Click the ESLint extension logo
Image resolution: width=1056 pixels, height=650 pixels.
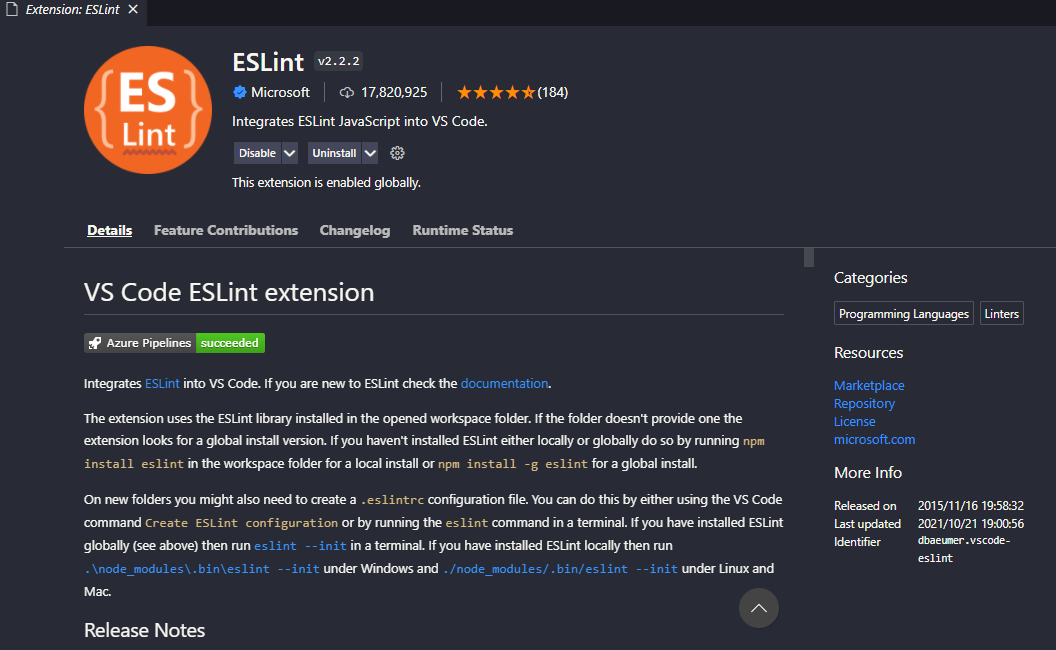coord(148,110)
